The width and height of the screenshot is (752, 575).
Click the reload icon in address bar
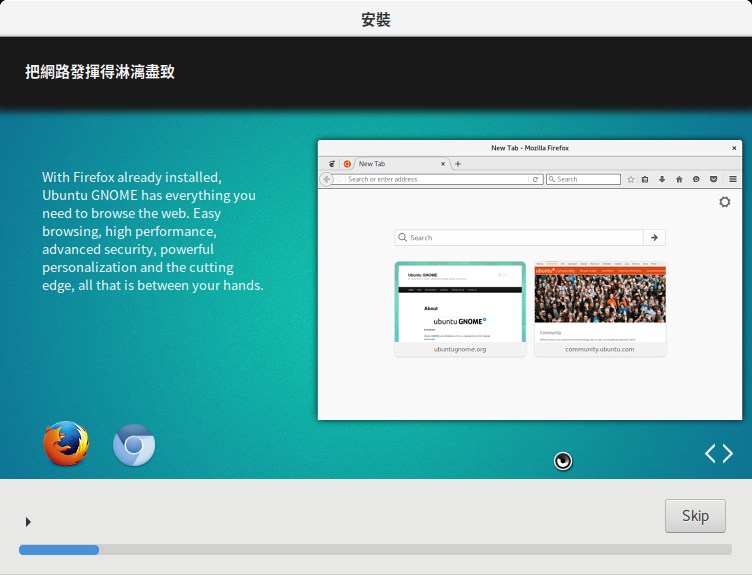tap(536, 179)
